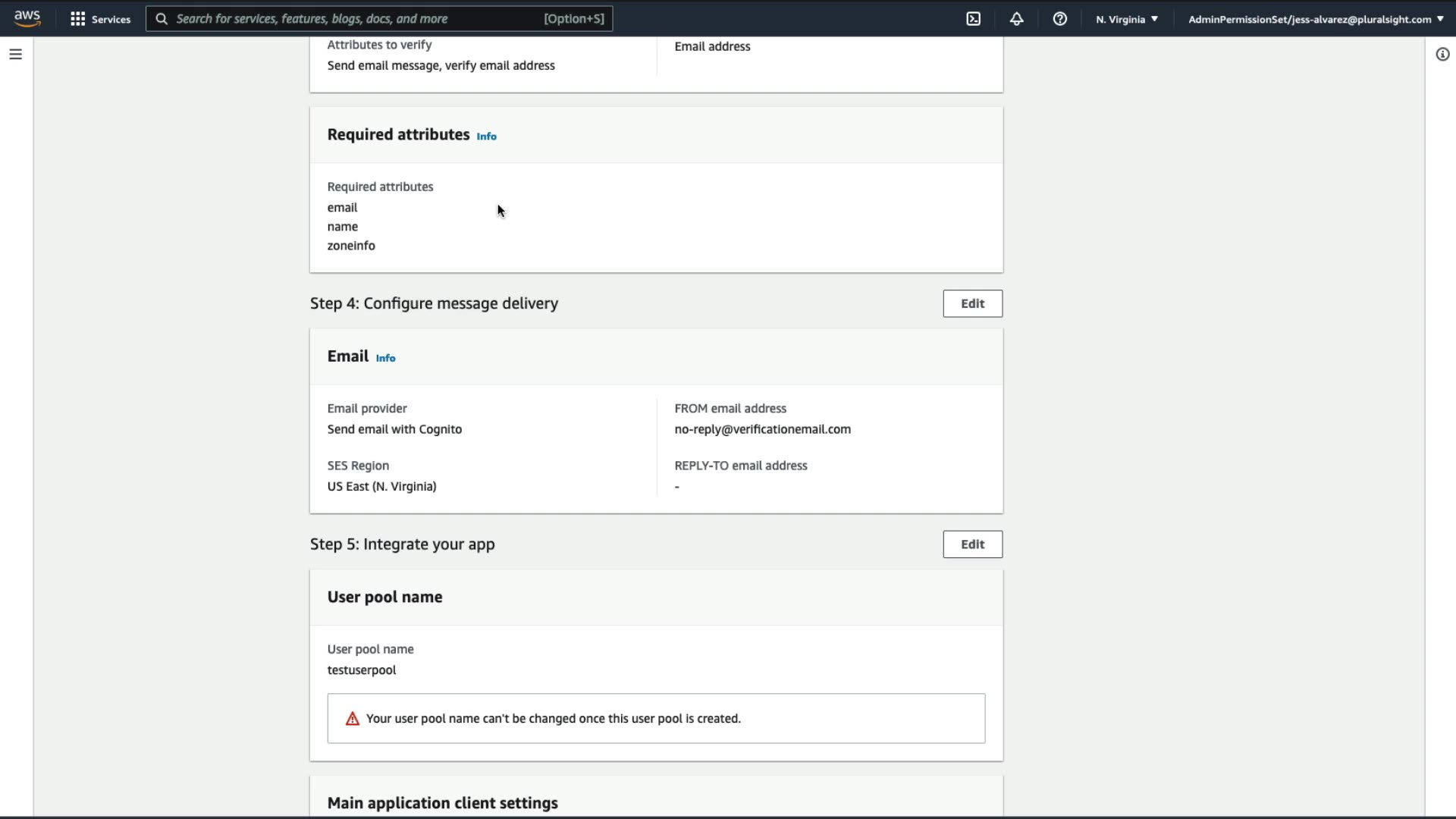The height and width of the screenshot is (819, 1456).
Task: Edit Step 5 Integrate your app
Action: click(x=972, y=544)
